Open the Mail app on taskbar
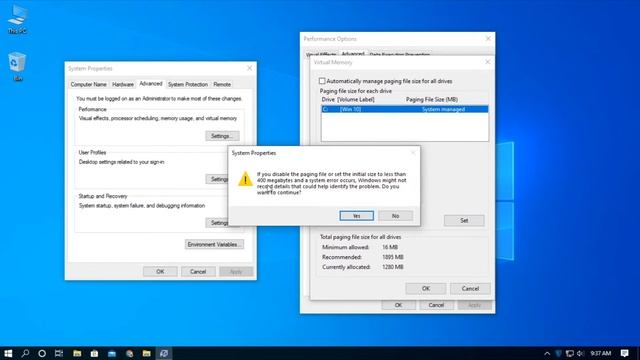640x360 pixels. pyautogui.click(x=112, y=353)
